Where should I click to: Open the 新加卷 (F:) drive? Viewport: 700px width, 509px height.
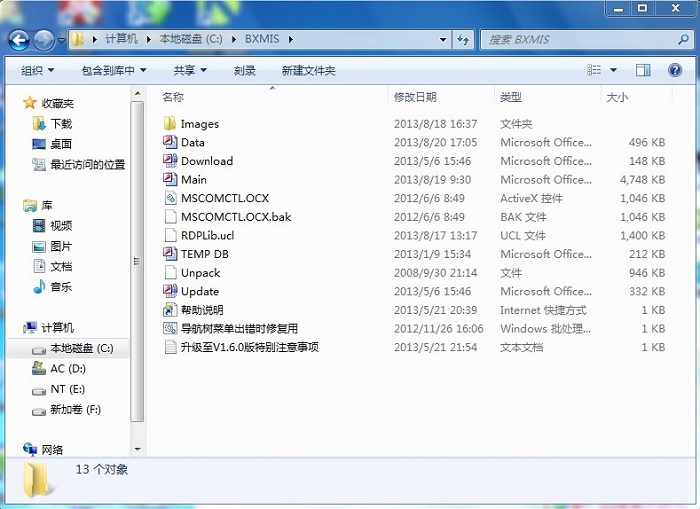75,409
